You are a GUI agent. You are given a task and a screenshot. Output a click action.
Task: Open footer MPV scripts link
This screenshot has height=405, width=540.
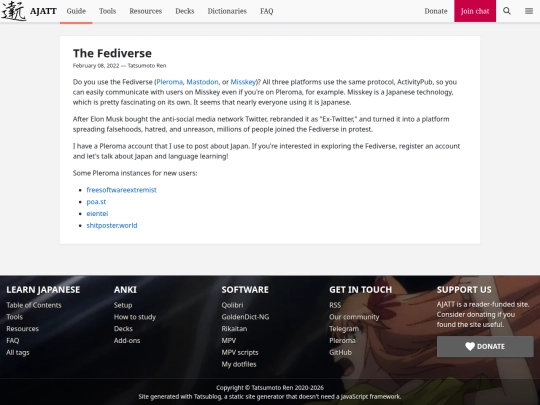coord(240,352)
